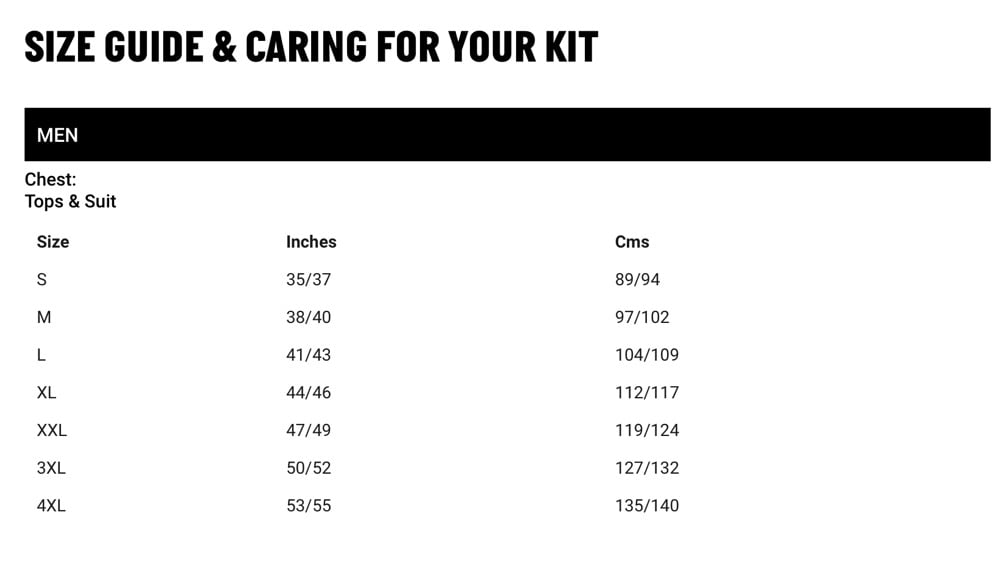Click the MEN section header bar

(x=507, y=135)
